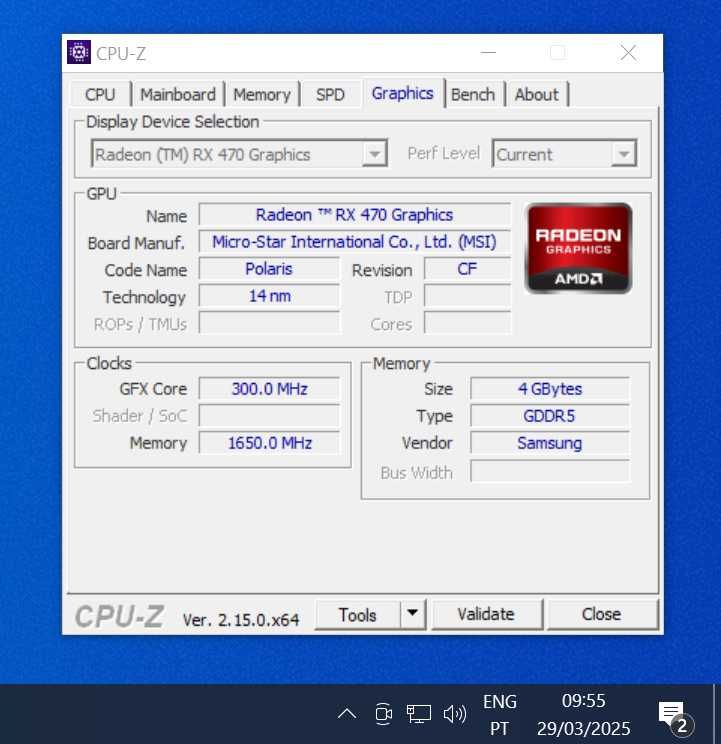Click the empty Bus Width field

click(550, 471)
